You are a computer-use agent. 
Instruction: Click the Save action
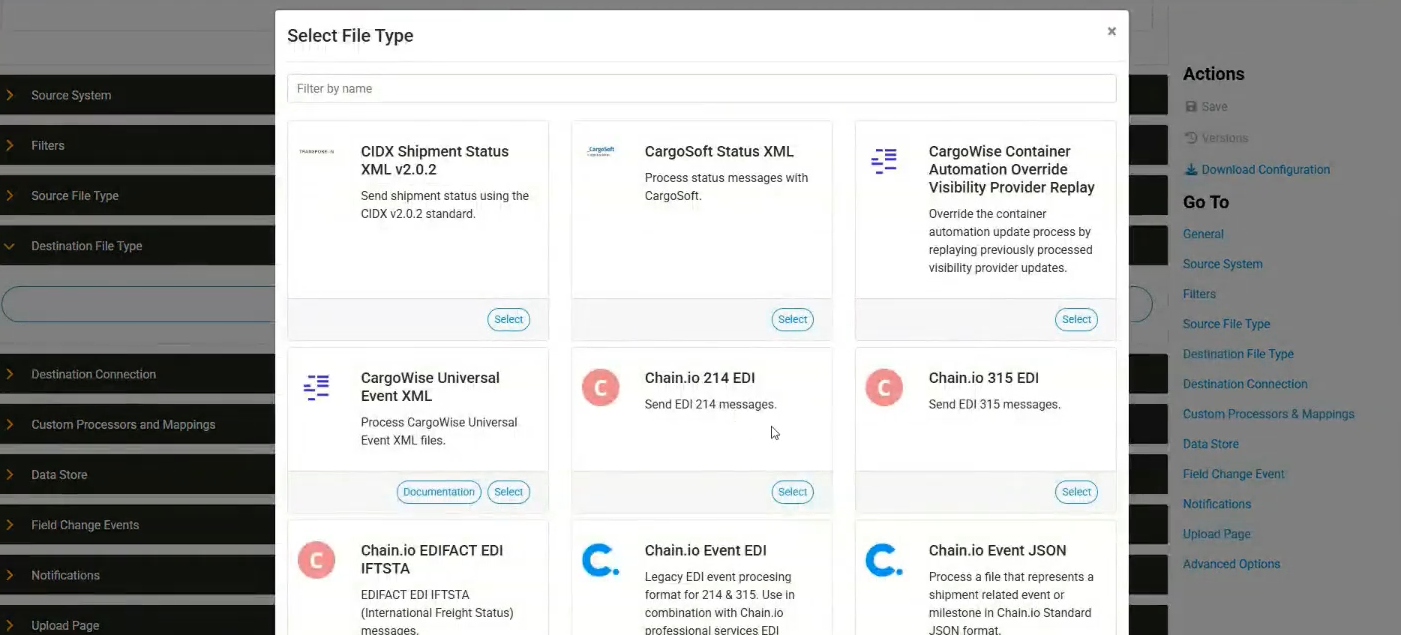pos(1214,106)
